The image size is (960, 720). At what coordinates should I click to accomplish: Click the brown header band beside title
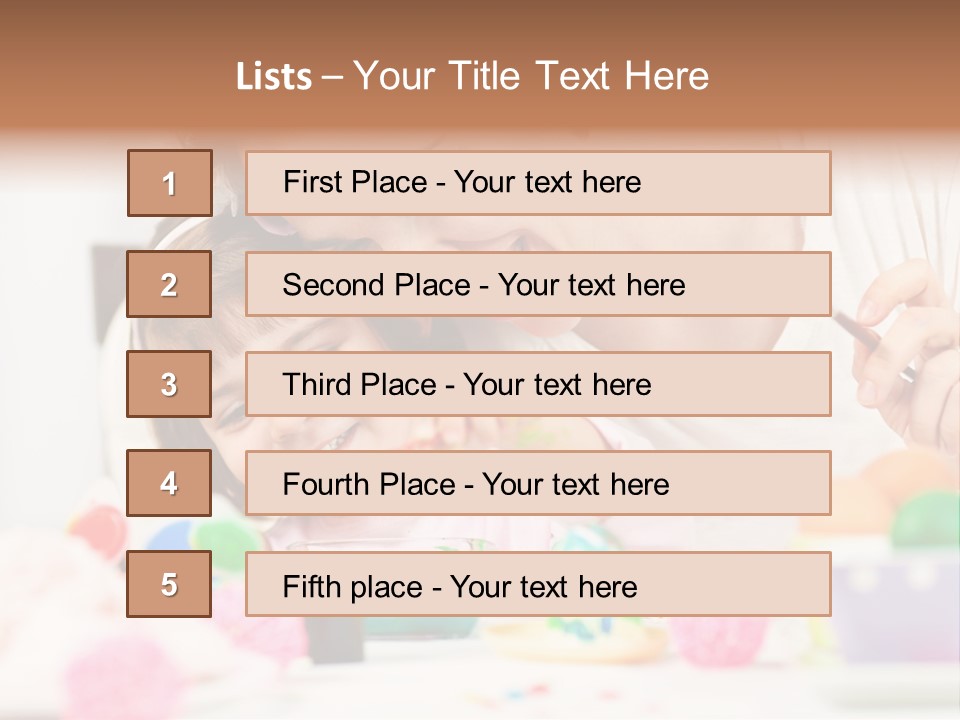[x=833, y=67]
